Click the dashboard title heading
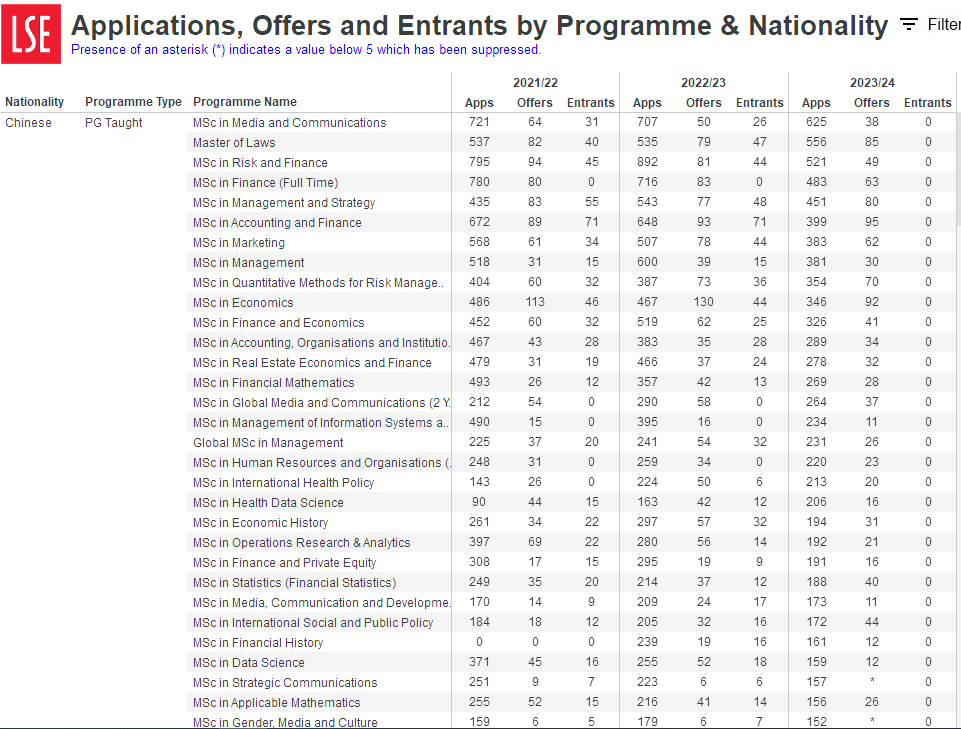This screenshot has height=729, width=961. [x=479, y=26]
